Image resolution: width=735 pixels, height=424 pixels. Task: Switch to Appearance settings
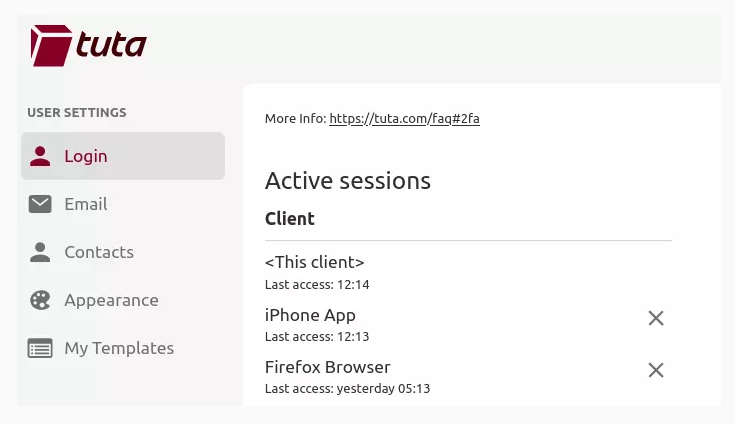coord(111,300)
